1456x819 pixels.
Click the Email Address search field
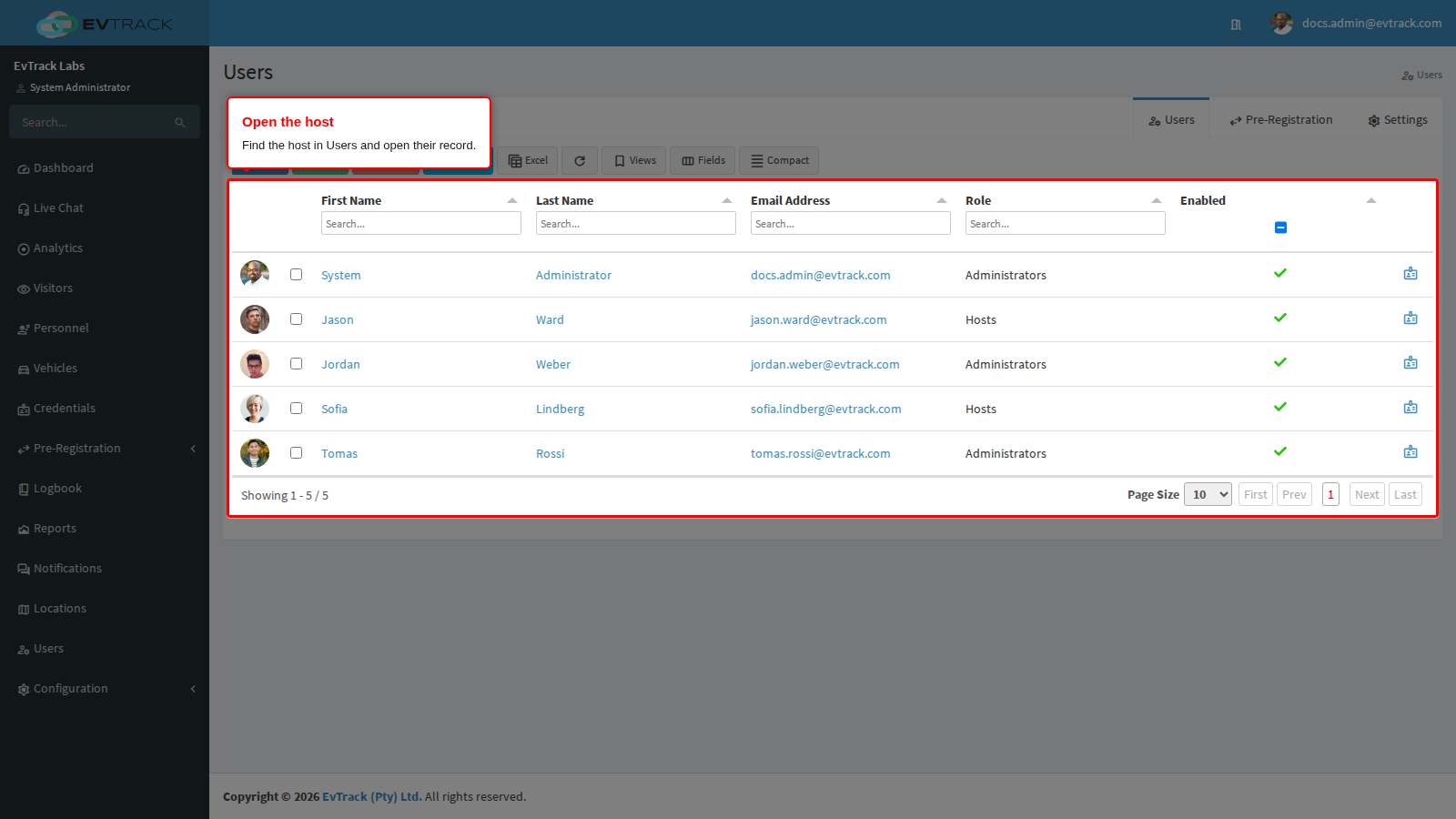click(851, 223)
